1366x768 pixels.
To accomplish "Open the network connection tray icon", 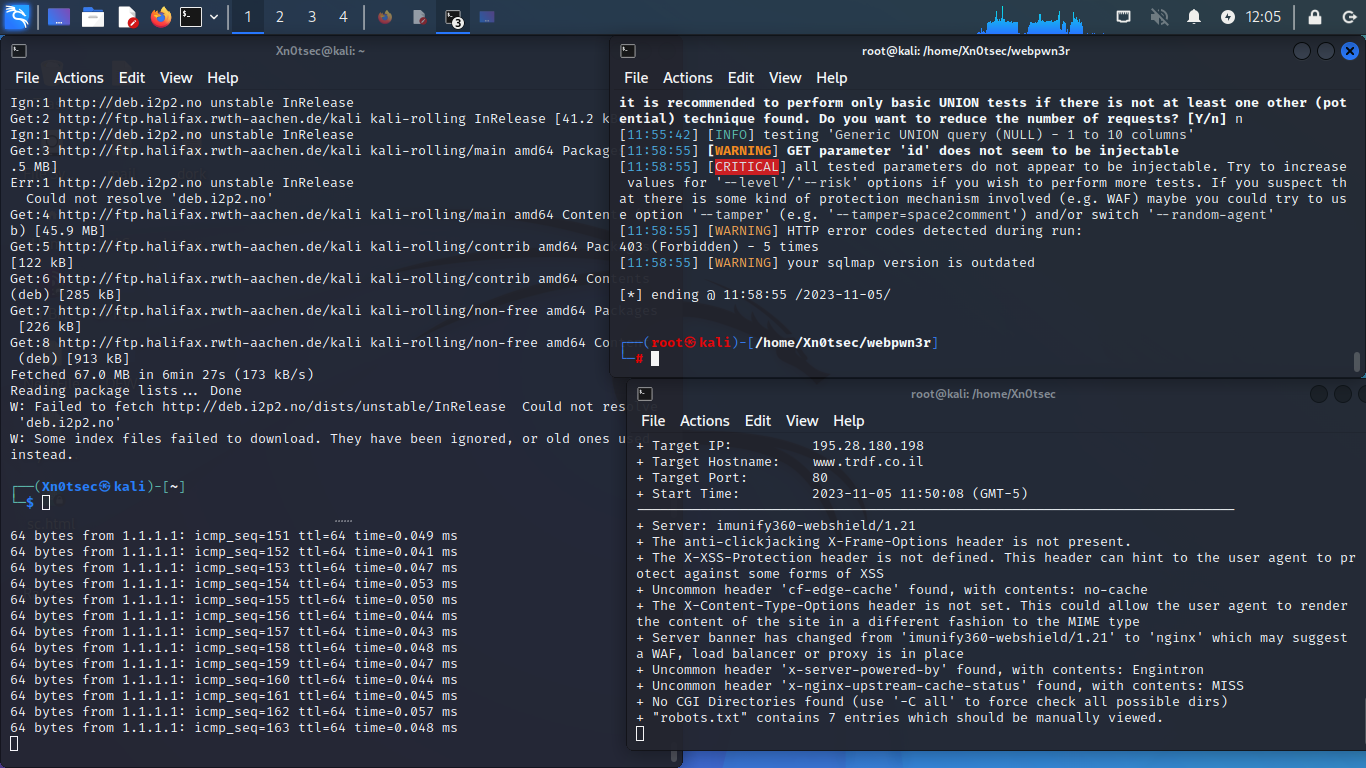I will point(1124,17).
